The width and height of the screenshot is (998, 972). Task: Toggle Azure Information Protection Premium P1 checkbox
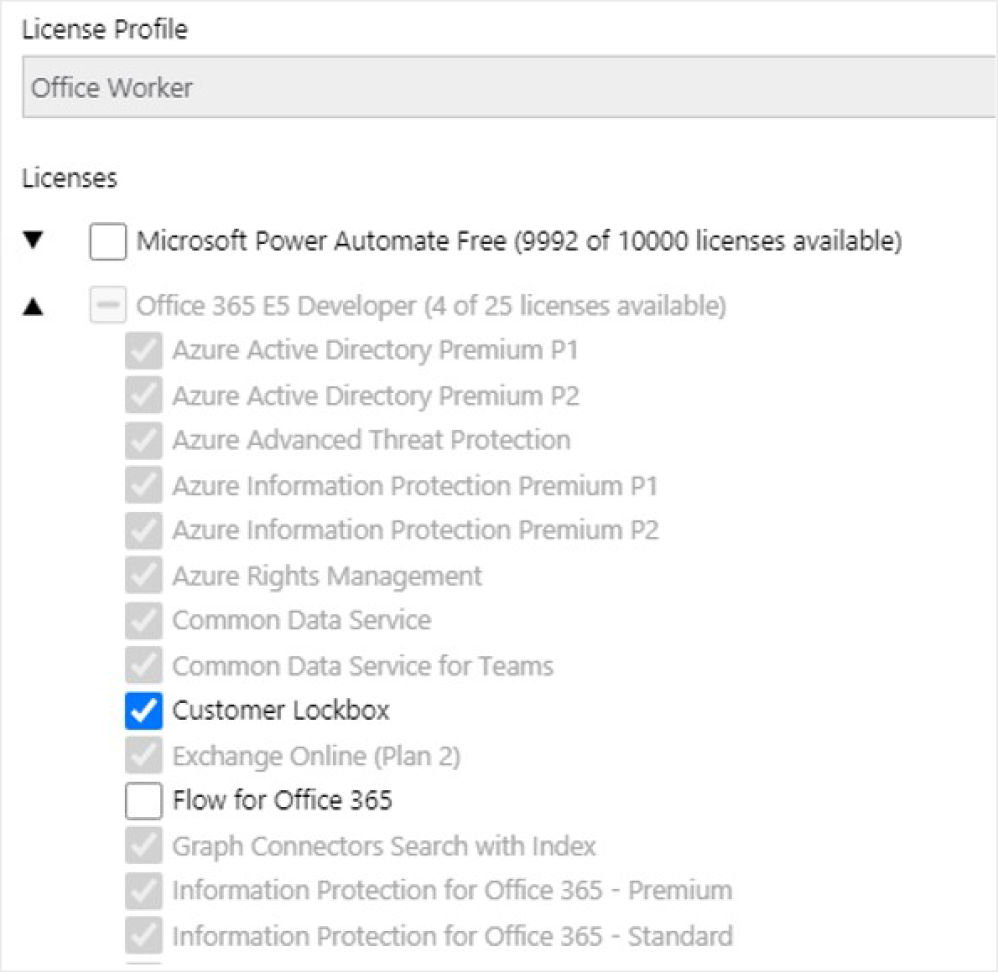[x=143, y=486]
